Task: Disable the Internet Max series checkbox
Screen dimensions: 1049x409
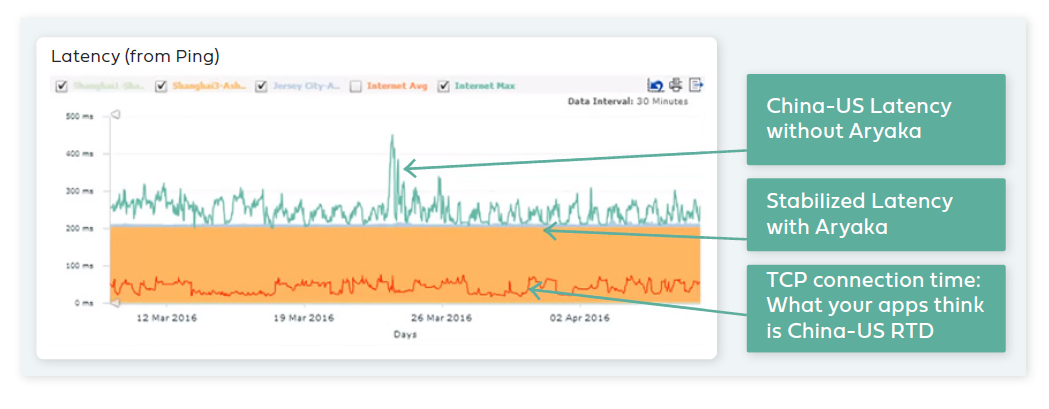Action: coord(443,86)
